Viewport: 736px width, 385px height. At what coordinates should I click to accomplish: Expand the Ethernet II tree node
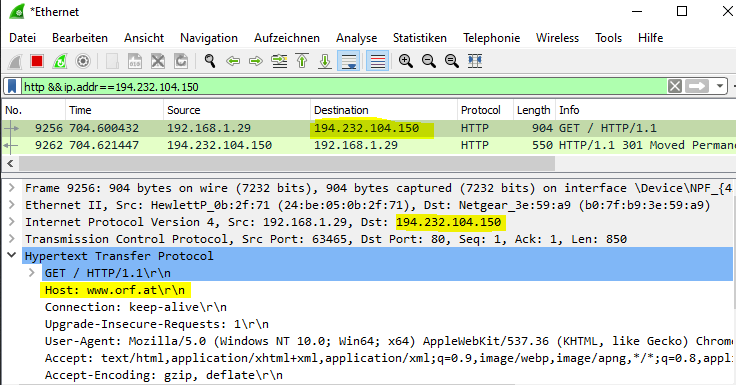point(12,205)
